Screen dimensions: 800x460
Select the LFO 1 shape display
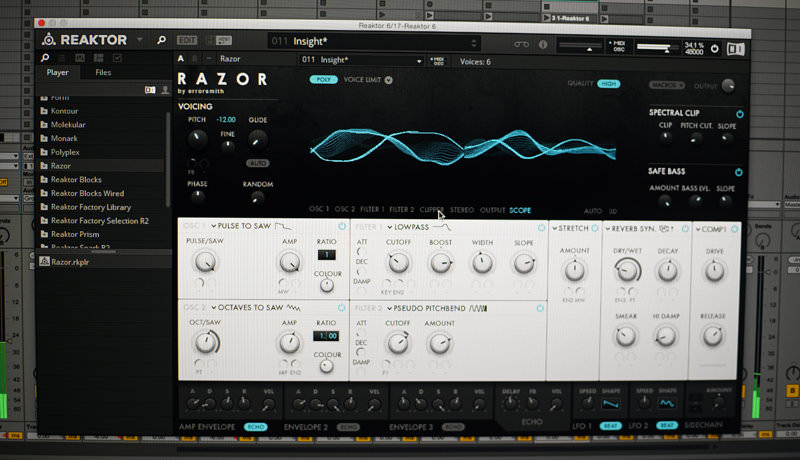[610, 404]
